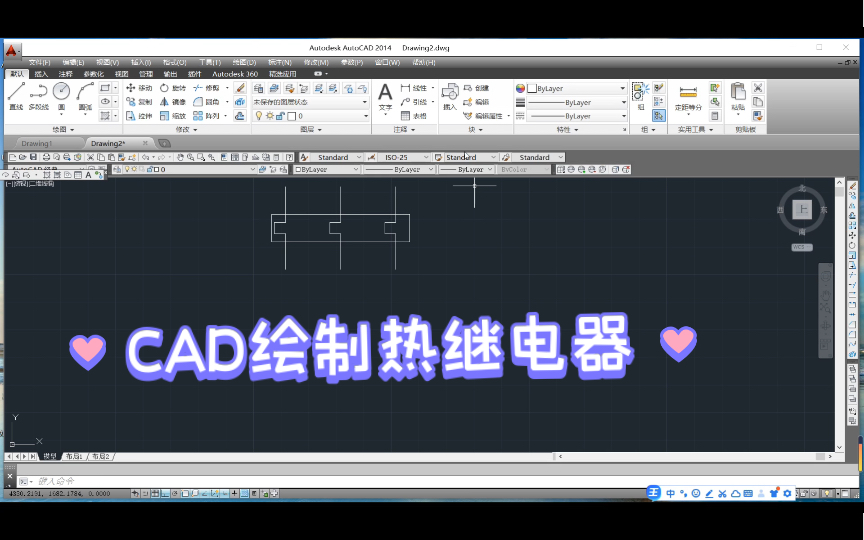
Task: Expand the Annotation (注释) panel
Action: [x=404, y=129]
